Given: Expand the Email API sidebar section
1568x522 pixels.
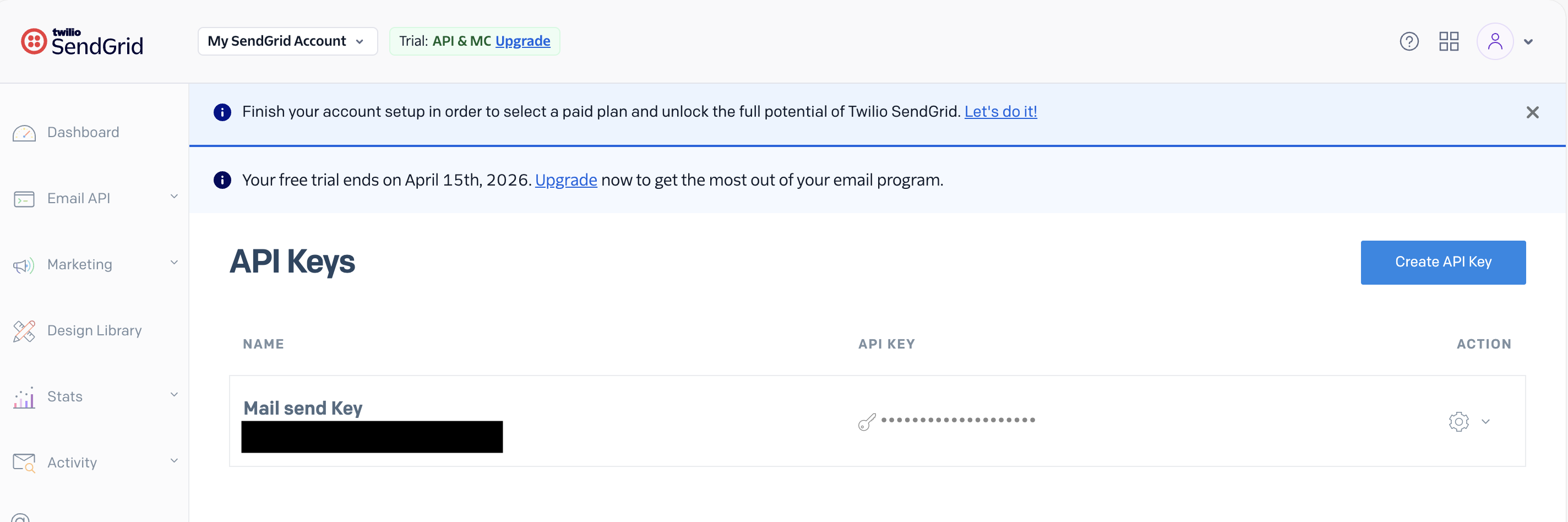Looking at the screenshot, I should 174,197.
